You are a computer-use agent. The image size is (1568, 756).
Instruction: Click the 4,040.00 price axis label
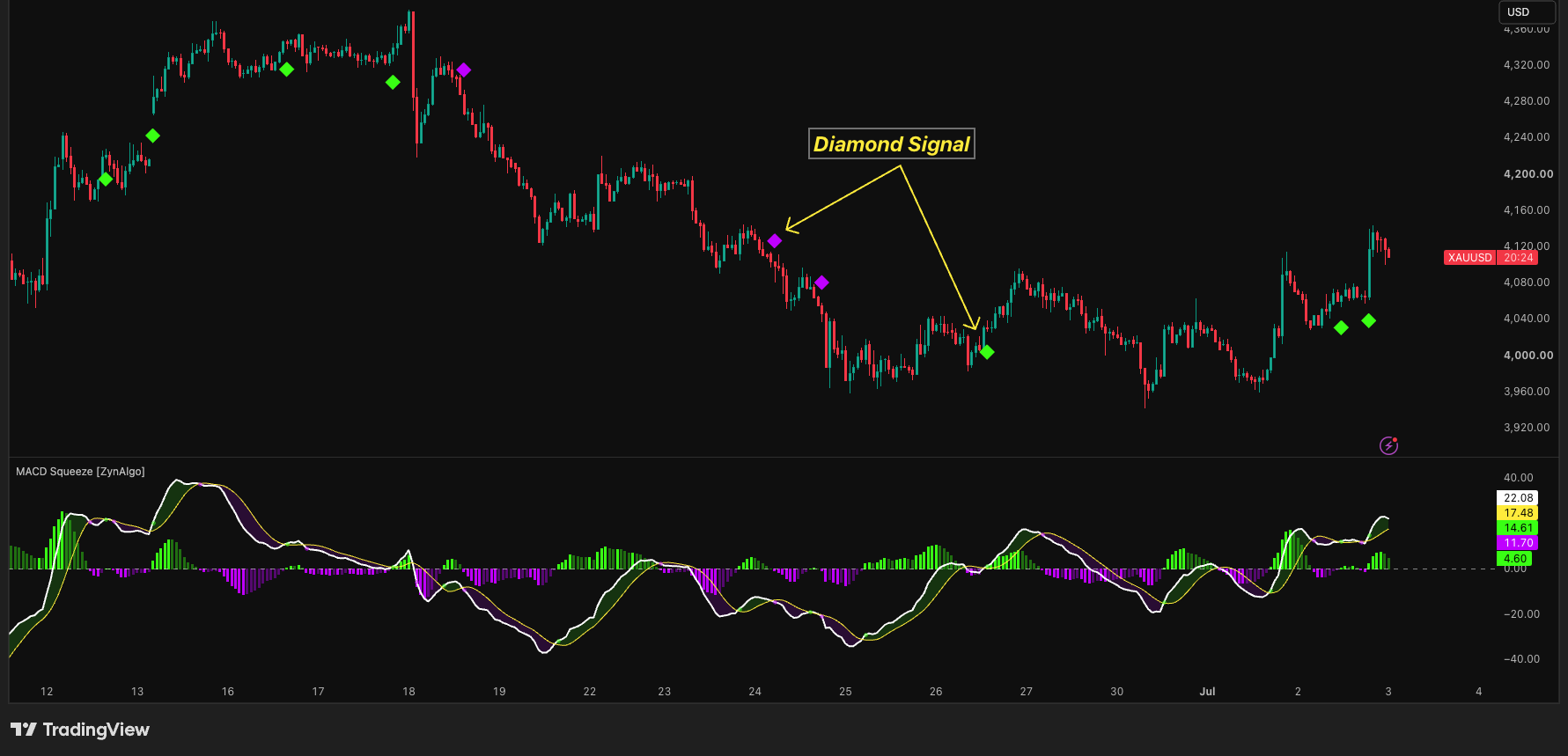pyautogui.click(x=1527, y=319)
